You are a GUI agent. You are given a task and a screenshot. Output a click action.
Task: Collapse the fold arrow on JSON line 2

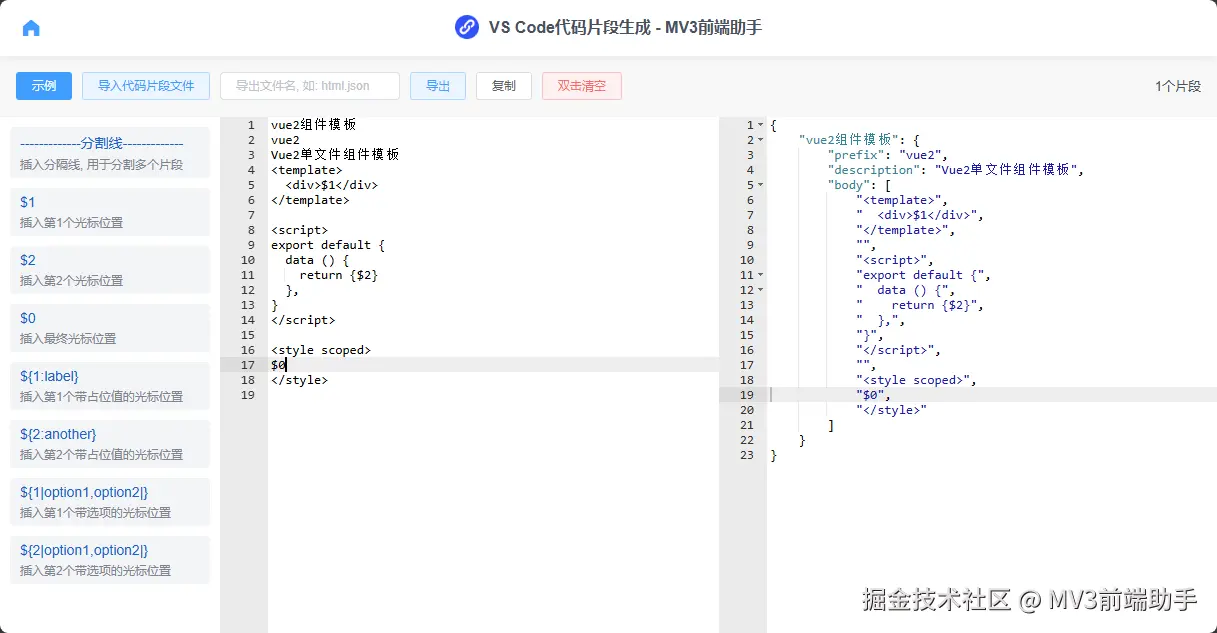[x=761, y=140]
